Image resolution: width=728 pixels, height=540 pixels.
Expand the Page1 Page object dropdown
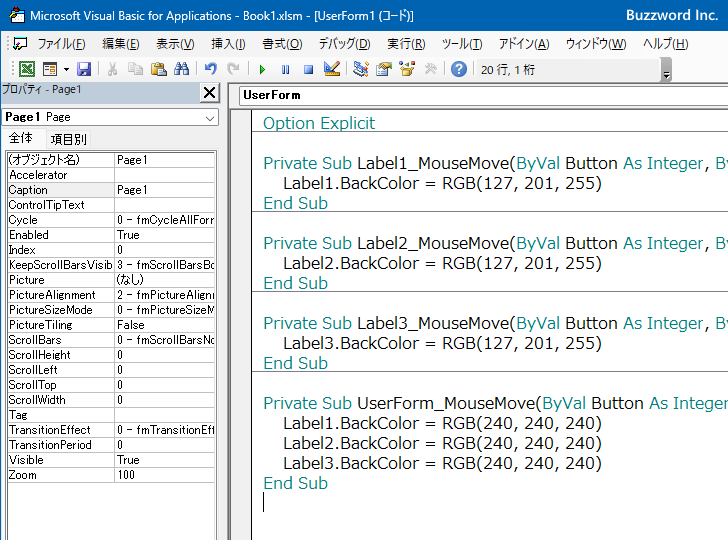(210, 118)
